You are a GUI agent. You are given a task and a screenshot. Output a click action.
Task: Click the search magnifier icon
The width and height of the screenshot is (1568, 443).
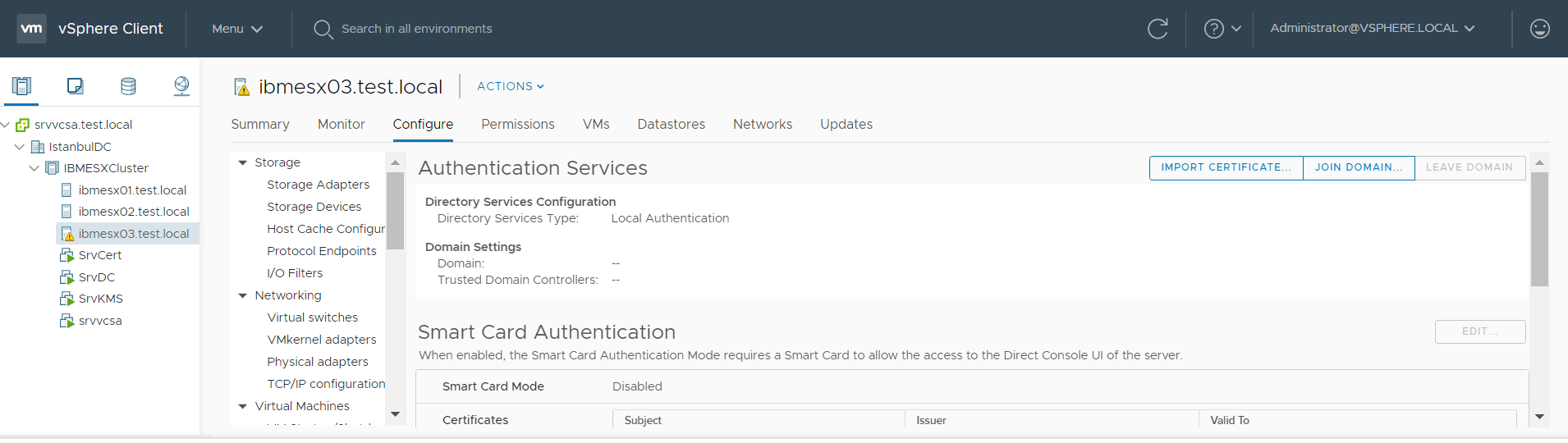pos(323,29)
